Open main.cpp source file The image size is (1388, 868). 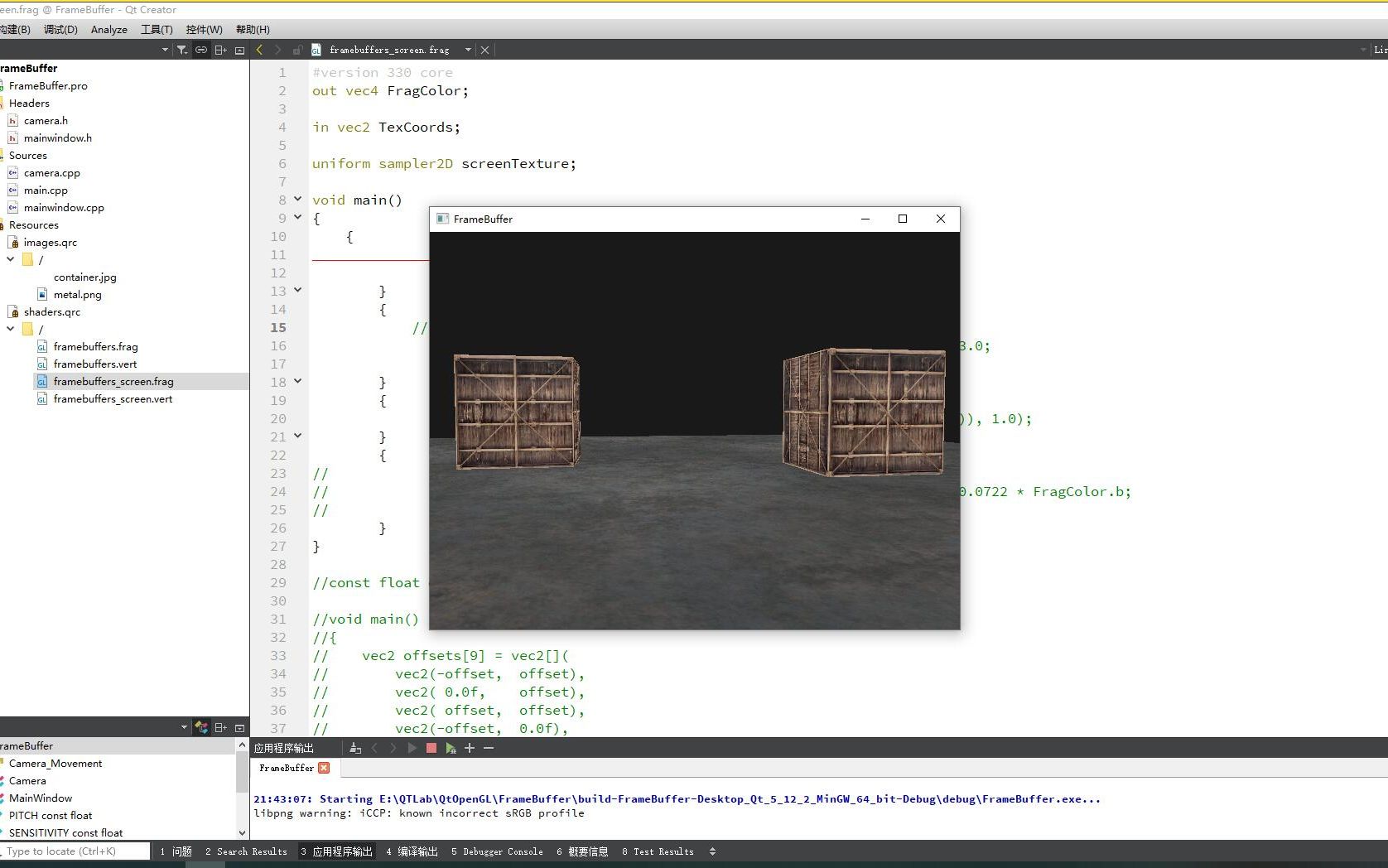tap(46, 190)
